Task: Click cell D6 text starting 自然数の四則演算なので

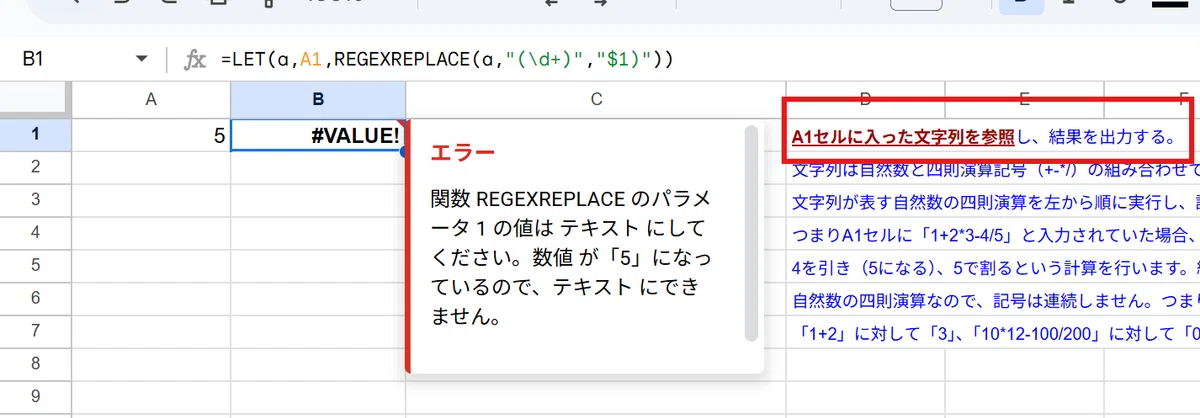Action: (994, 299)
